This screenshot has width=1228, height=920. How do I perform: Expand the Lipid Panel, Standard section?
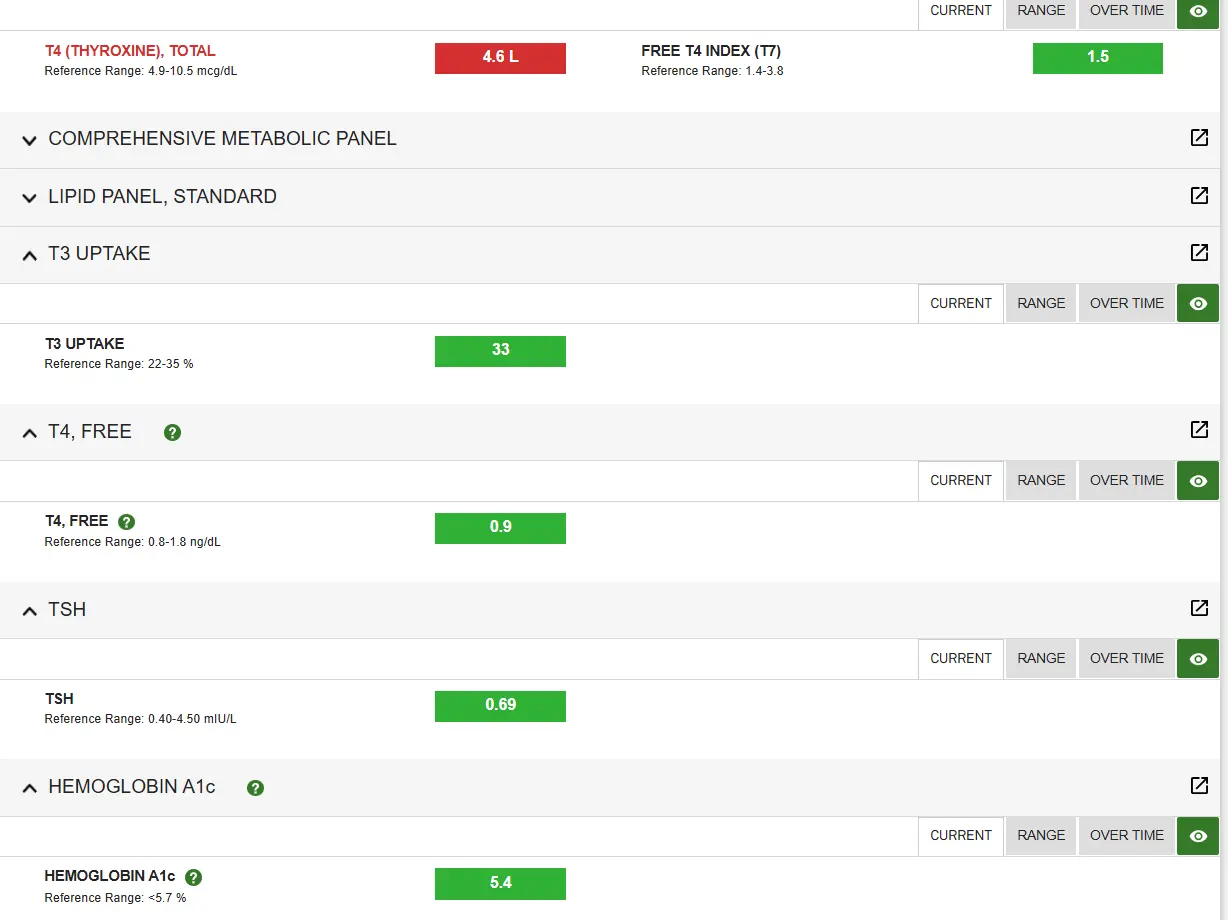[30, 198]
